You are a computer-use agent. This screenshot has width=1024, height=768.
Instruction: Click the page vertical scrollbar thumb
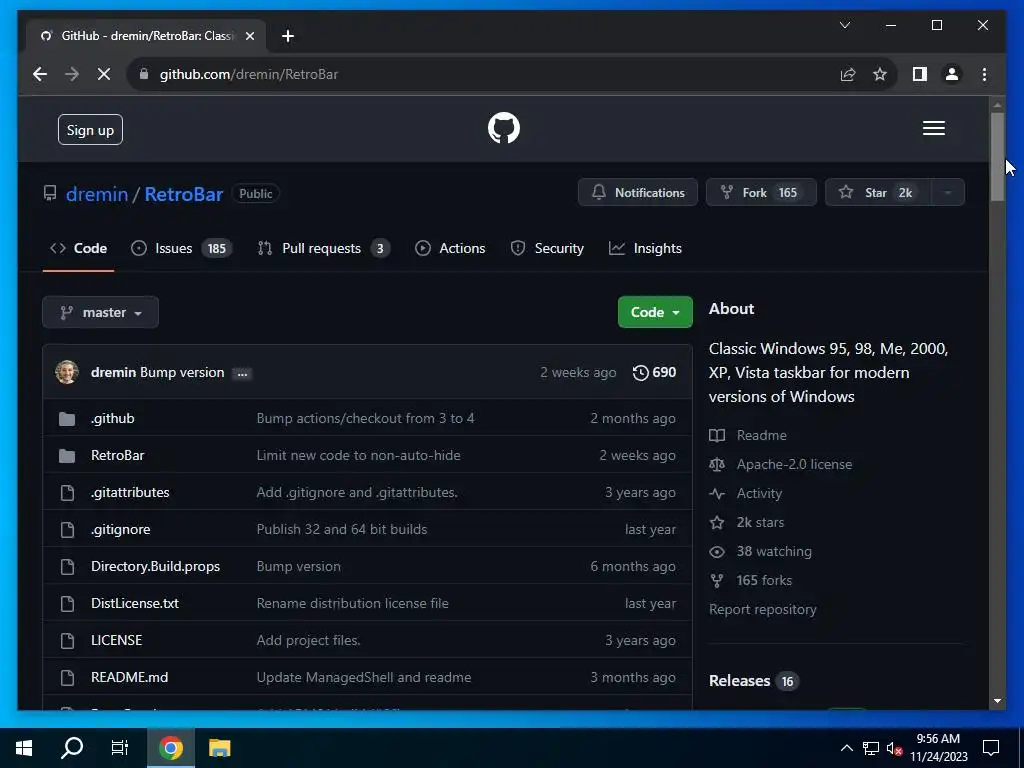(x=997, y=157)
